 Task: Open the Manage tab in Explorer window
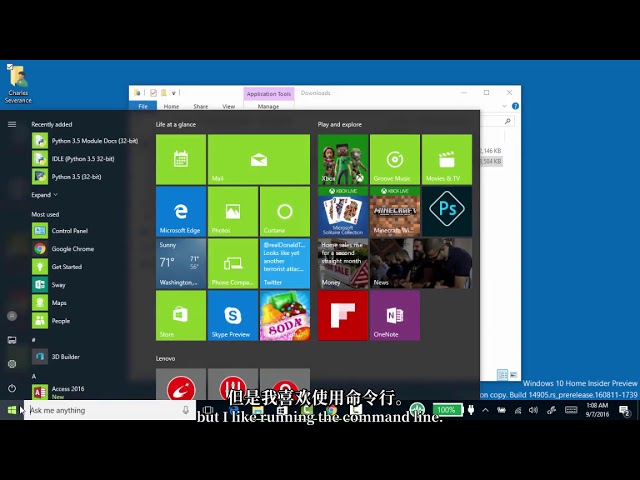(x=268, y=107)
